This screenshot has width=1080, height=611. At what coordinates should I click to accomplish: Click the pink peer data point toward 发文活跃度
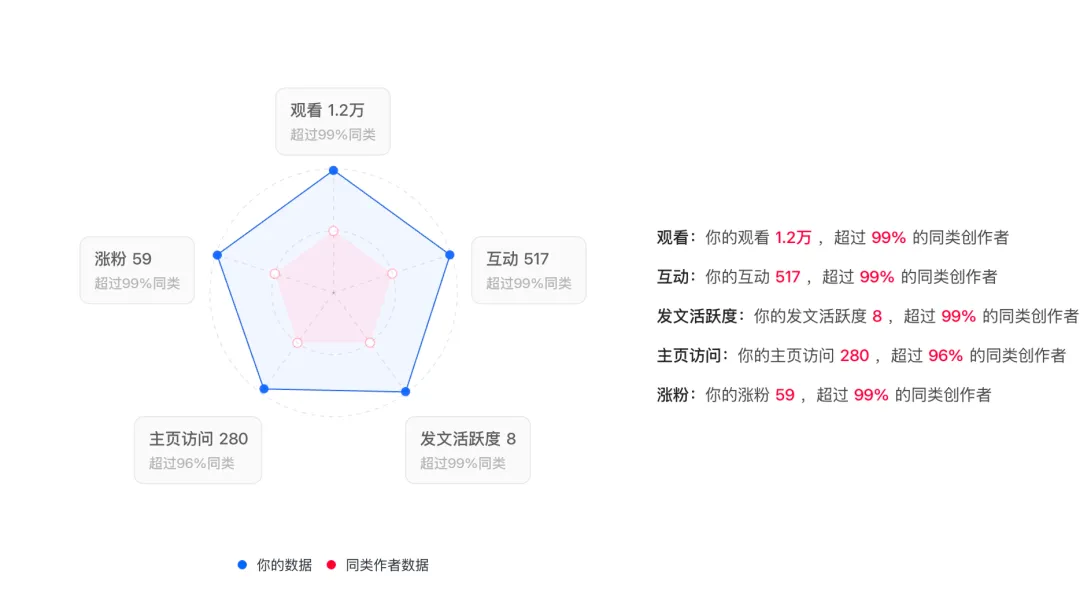click(x=369, y=343)
